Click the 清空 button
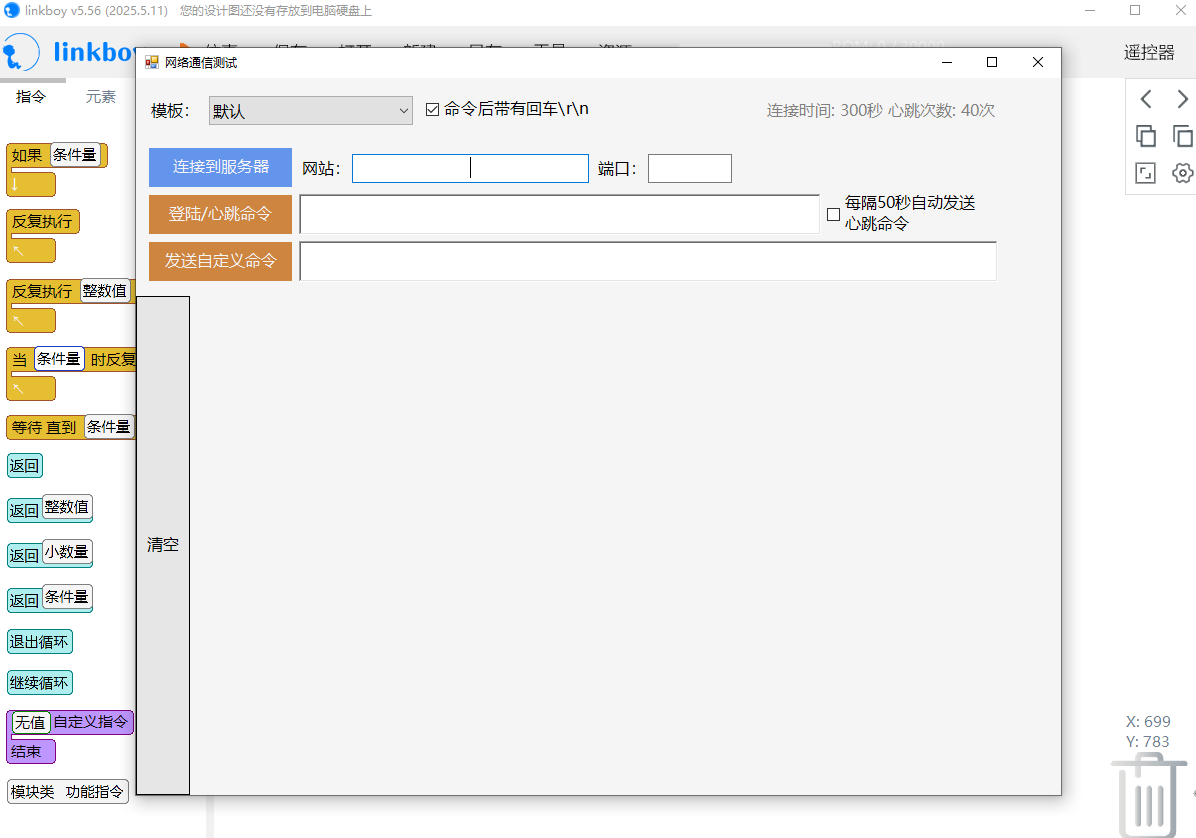 click(x=163, y=545)
